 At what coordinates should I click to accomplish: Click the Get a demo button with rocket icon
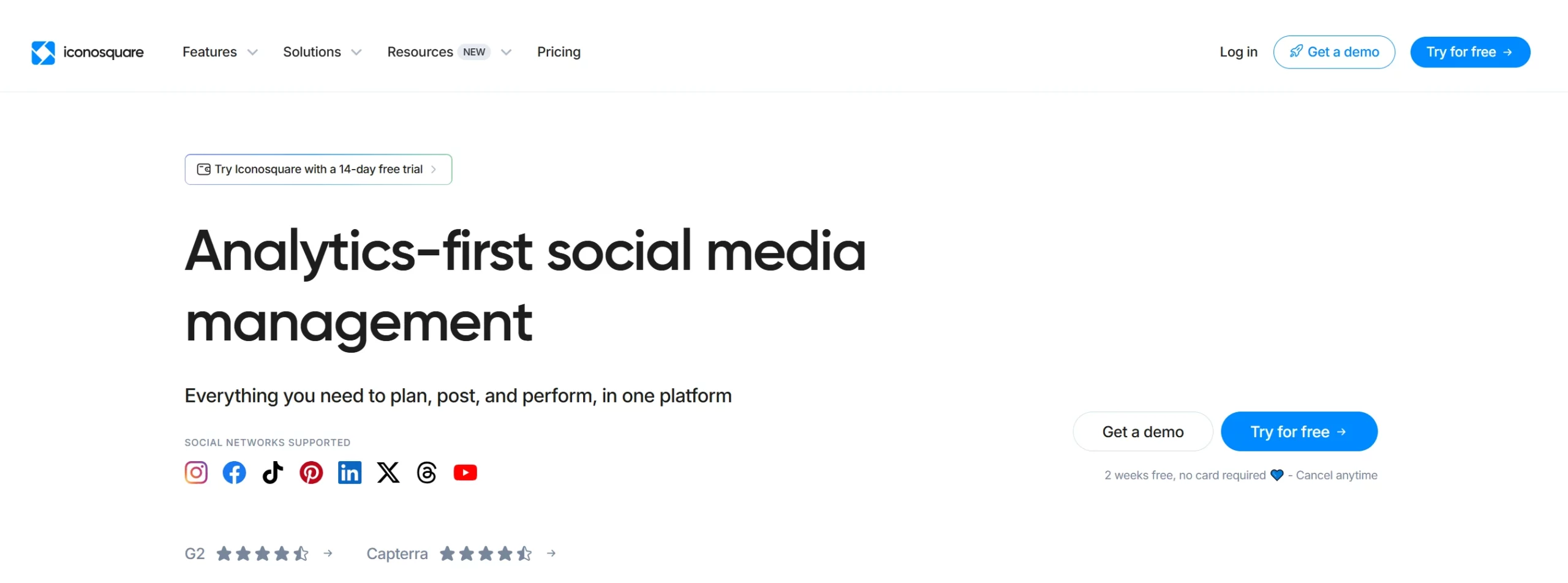pyautogui.click(x=1334, y=52)
